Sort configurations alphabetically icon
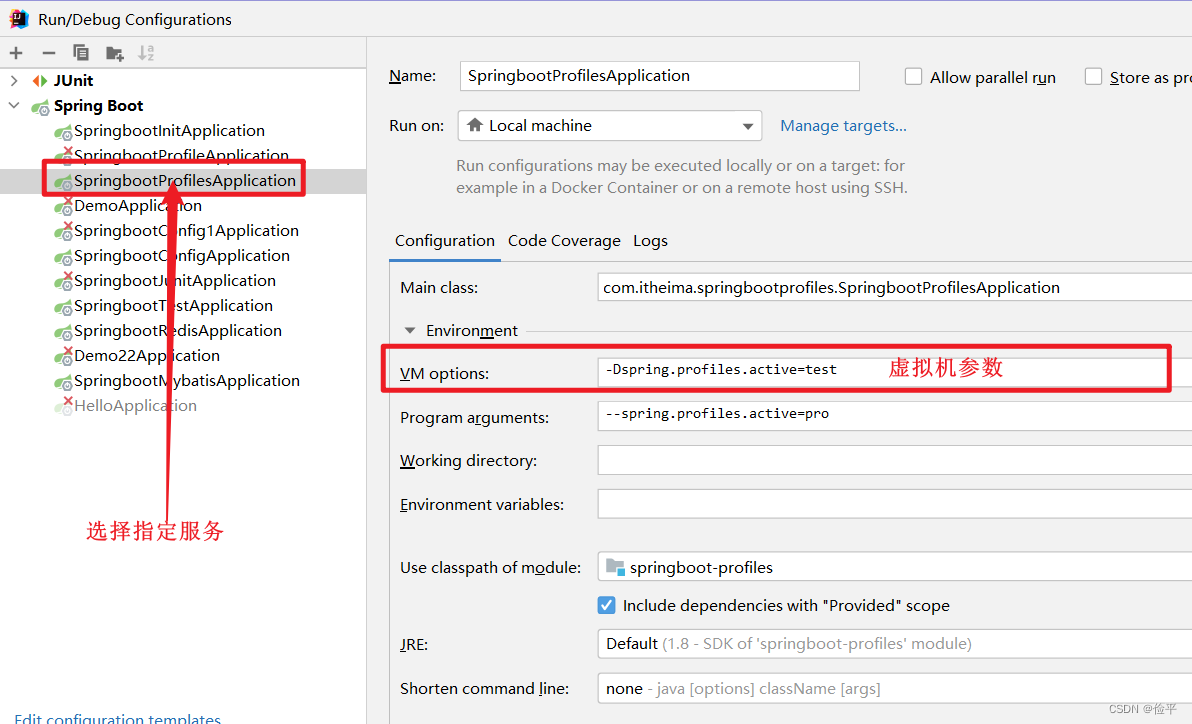 (x=146, y=52)
